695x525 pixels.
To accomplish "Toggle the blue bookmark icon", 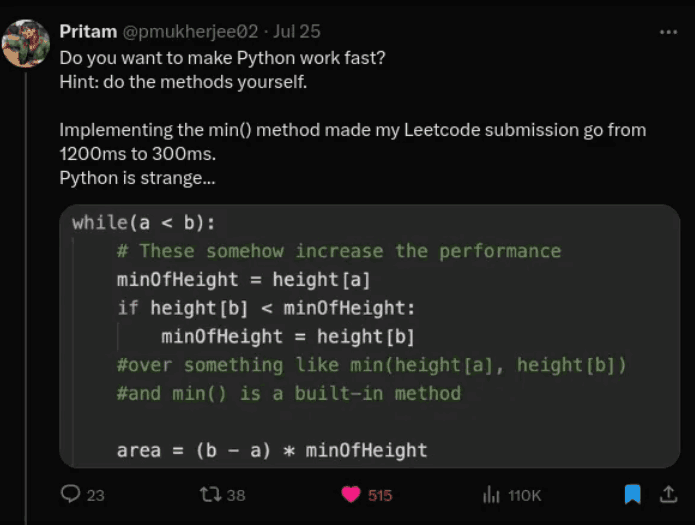I will coord(632,494).
